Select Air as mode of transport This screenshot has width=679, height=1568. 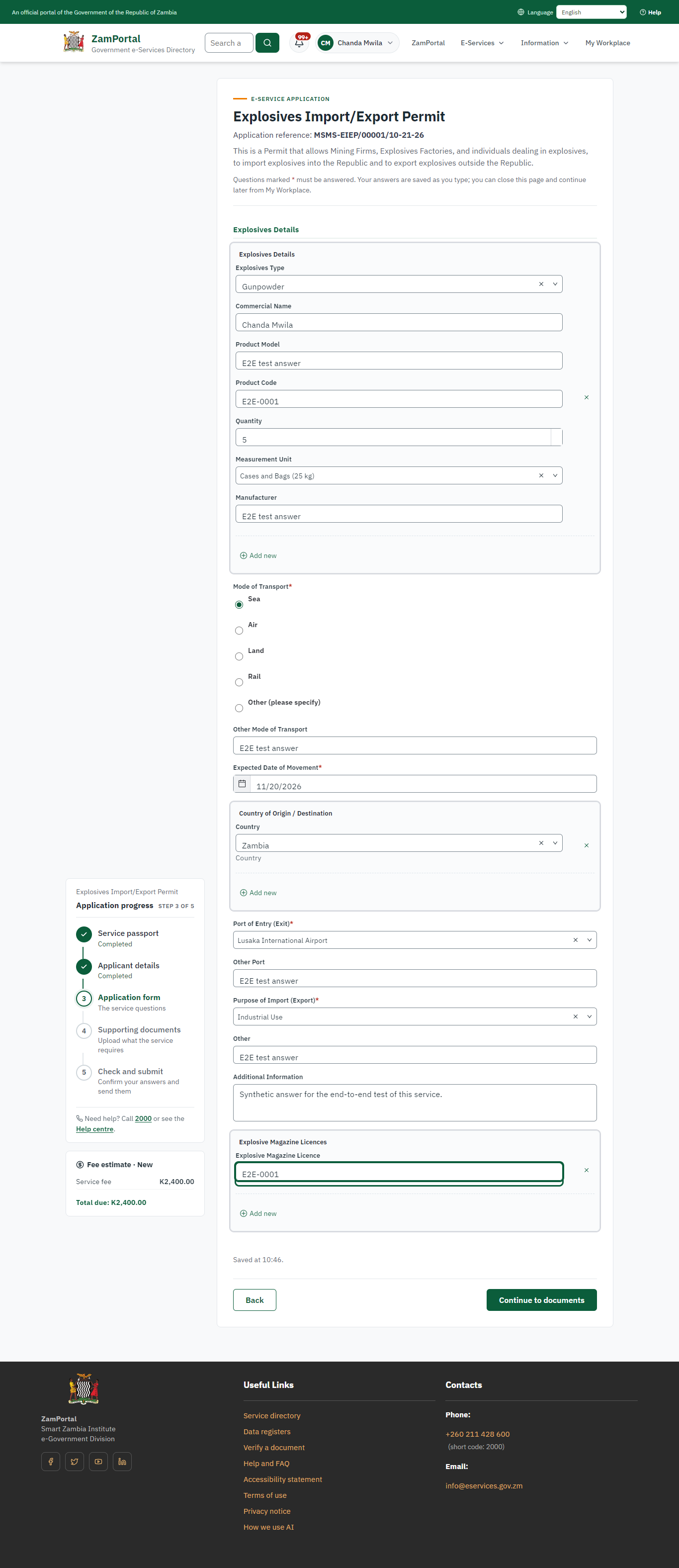pyautogui.click(x=239, y=631)
